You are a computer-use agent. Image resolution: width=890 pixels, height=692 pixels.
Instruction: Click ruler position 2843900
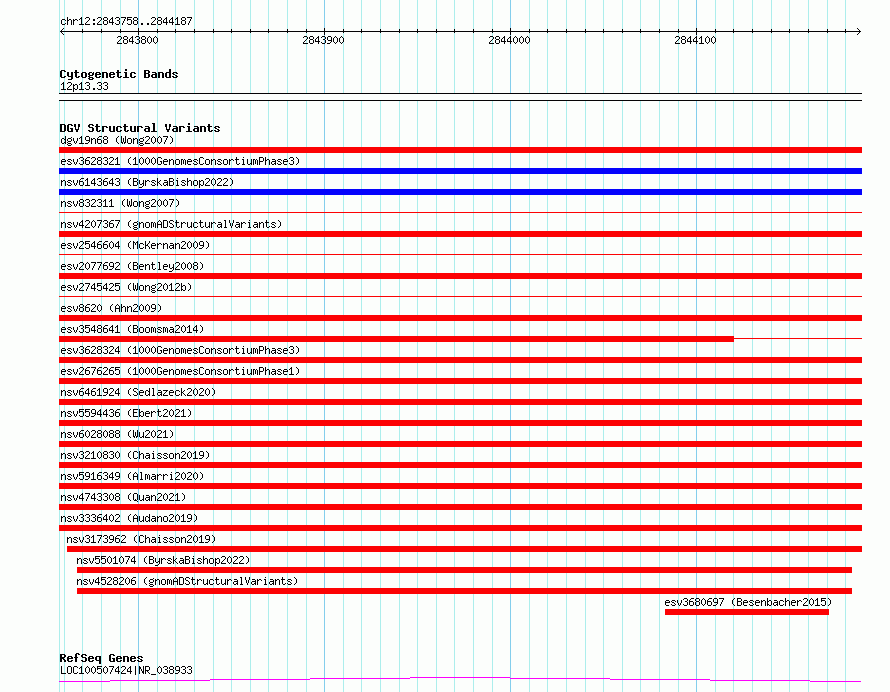coord(324,40)
